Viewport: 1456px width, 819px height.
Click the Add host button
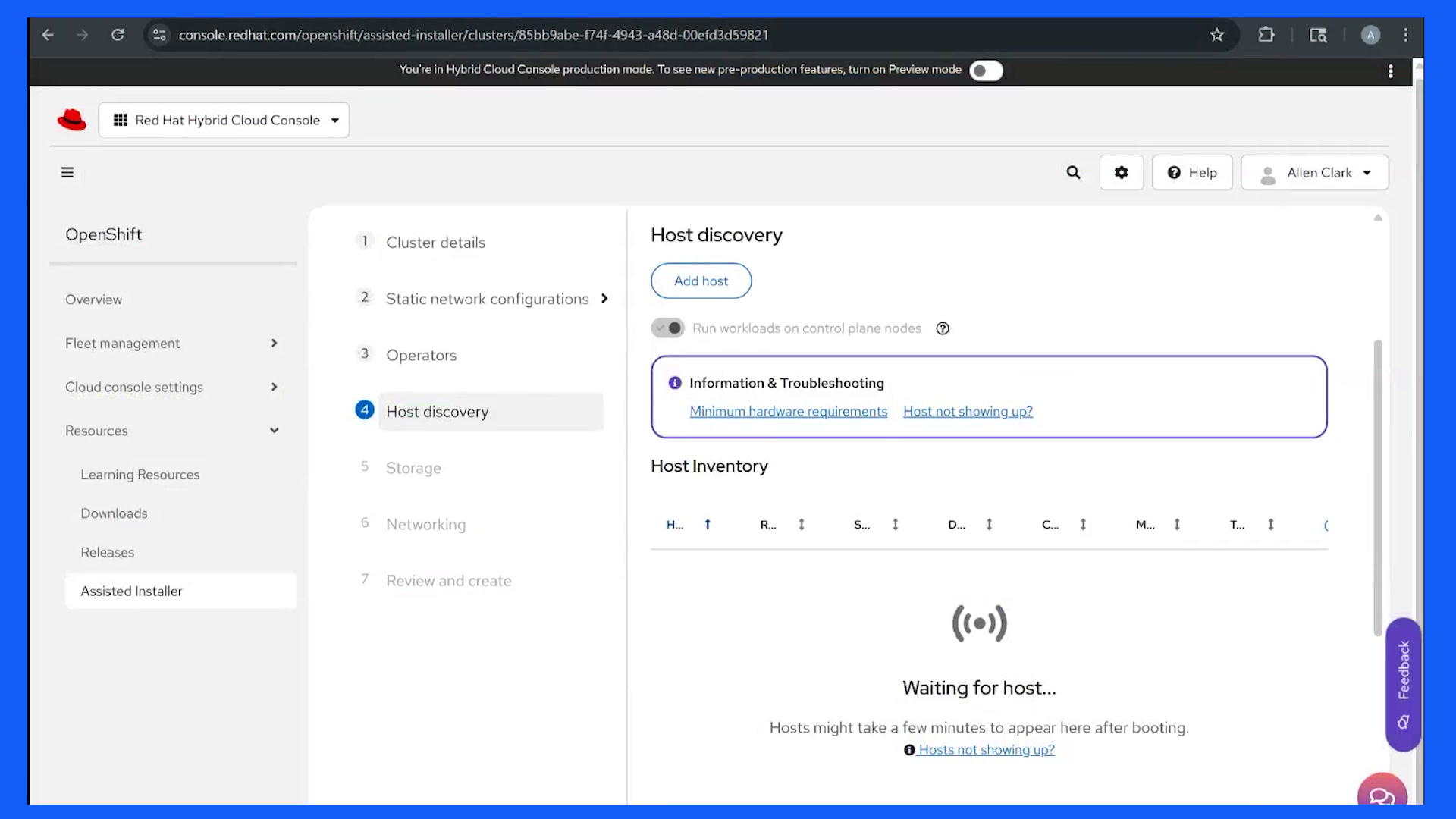tap(701, 281)
